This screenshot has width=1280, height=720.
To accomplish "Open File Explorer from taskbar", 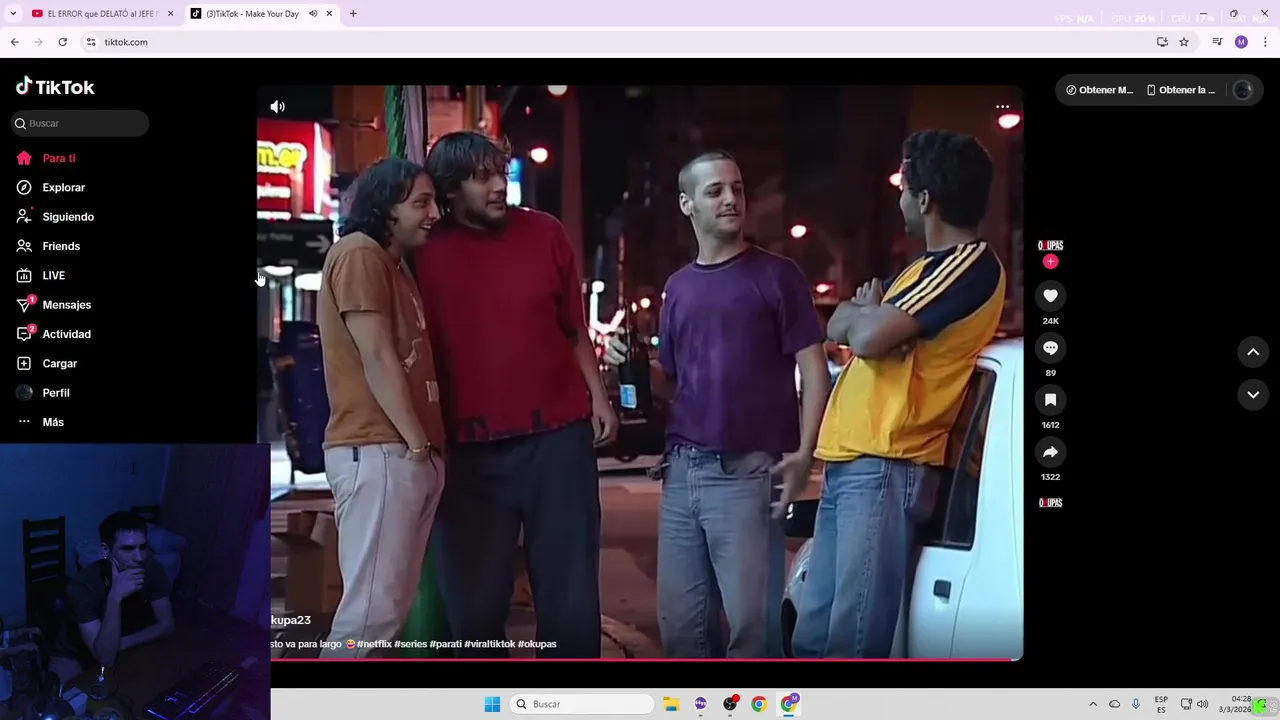I will click(x=671, y=704).
